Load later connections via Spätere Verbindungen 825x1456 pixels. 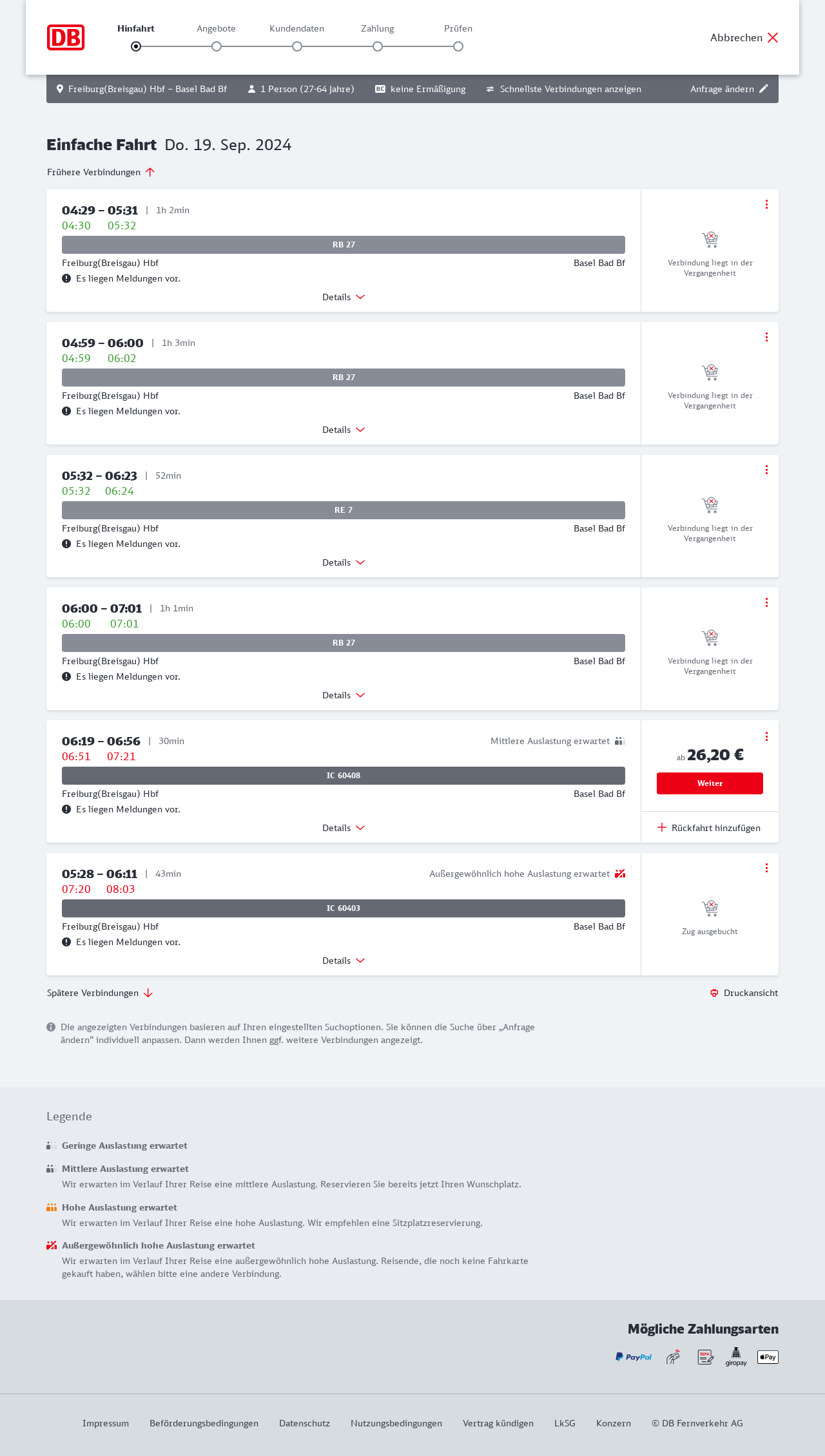click(100, 993)
